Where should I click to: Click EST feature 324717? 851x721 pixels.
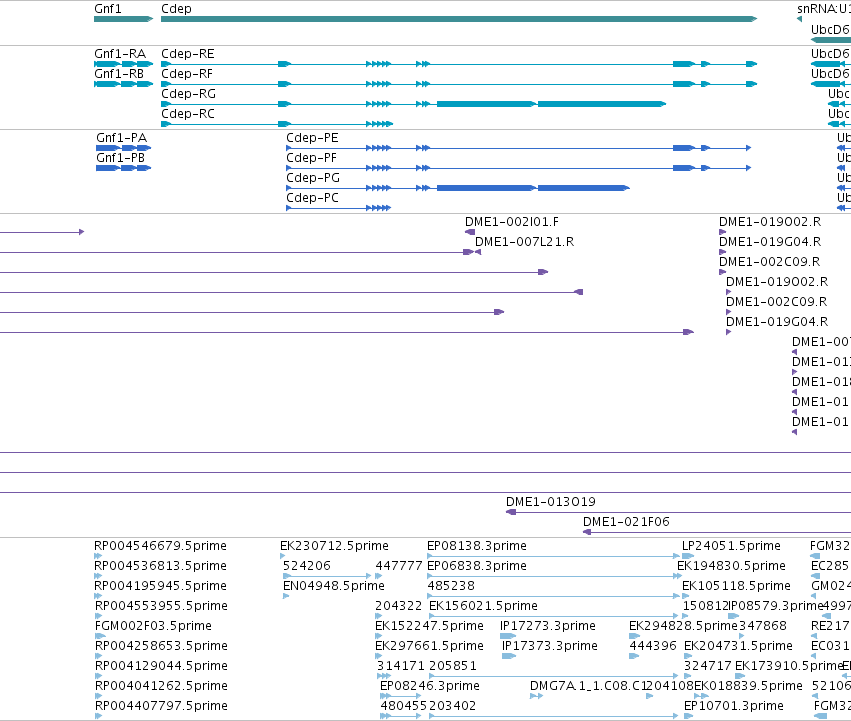click(x=707, y=666)
